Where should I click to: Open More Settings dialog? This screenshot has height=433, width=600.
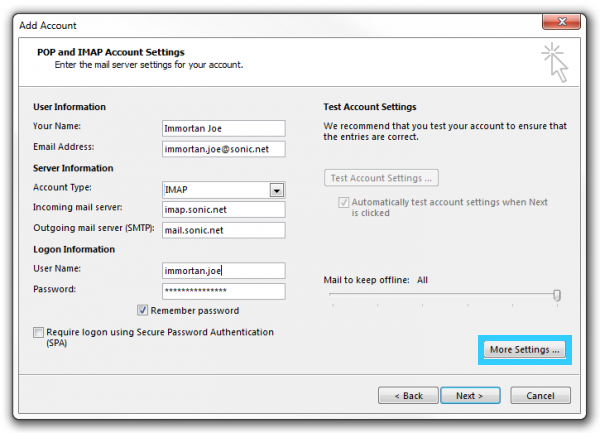tap(525, 350)
